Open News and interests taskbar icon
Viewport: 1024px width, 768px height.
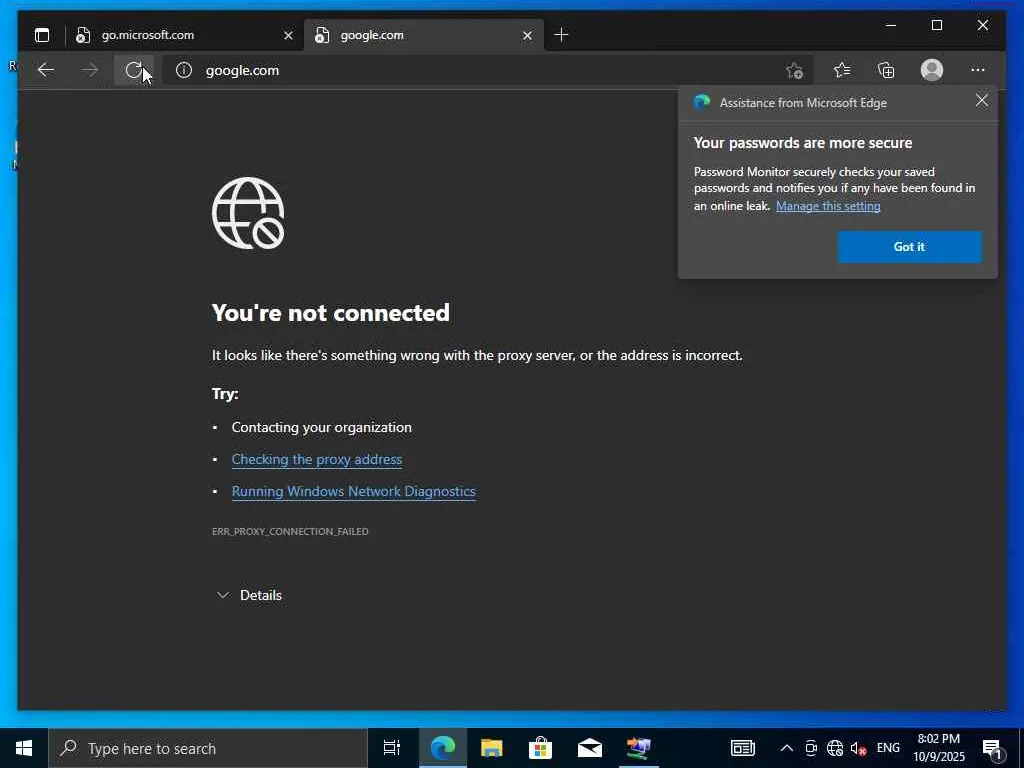(x=743, y=748)
